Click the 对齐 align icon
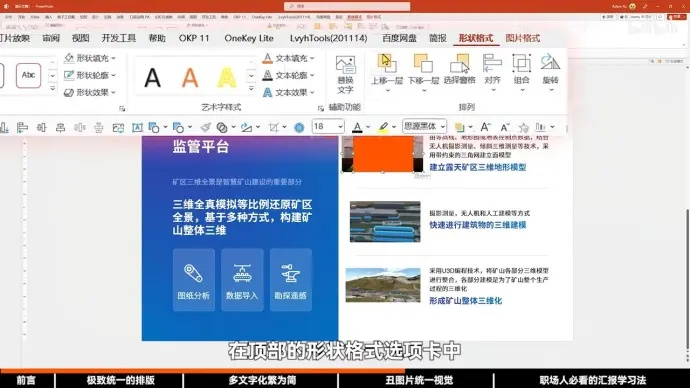Screen dimensions: 690x388 pyautogui.click(x=492, y=64)
